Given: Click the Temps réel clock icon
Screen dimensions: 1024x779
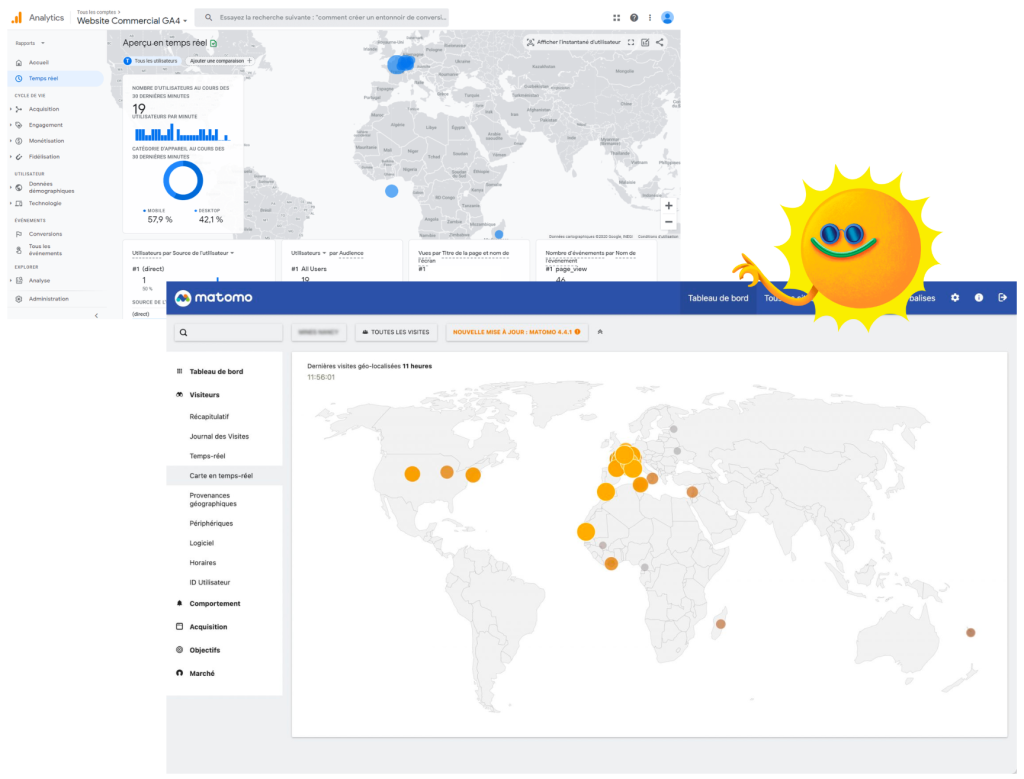Looking at the screenshot, I should pos(19,78).
